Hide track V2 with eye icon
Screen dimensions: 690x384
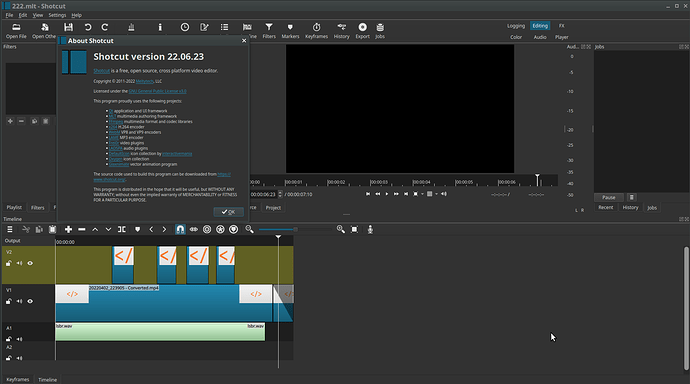[30, 263]
